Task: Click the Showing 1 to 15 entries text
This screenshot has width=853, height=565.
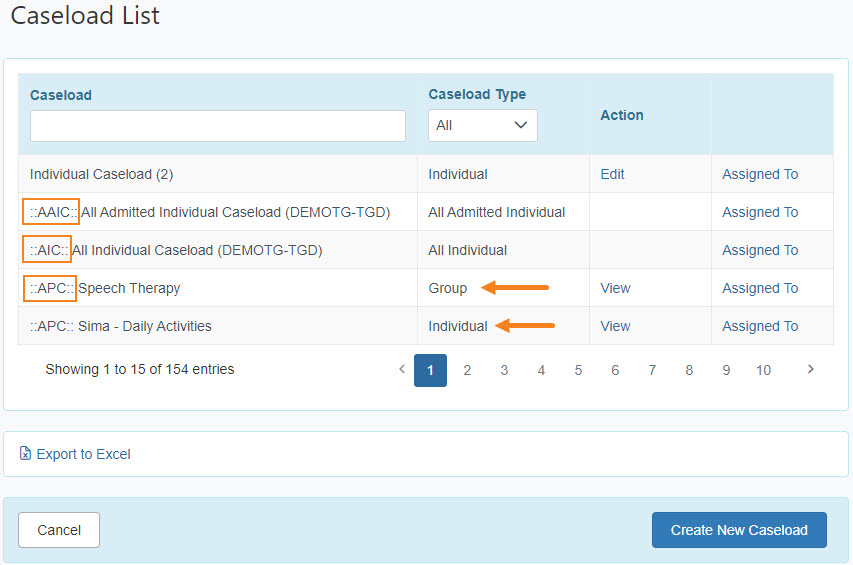Action: 140,369
